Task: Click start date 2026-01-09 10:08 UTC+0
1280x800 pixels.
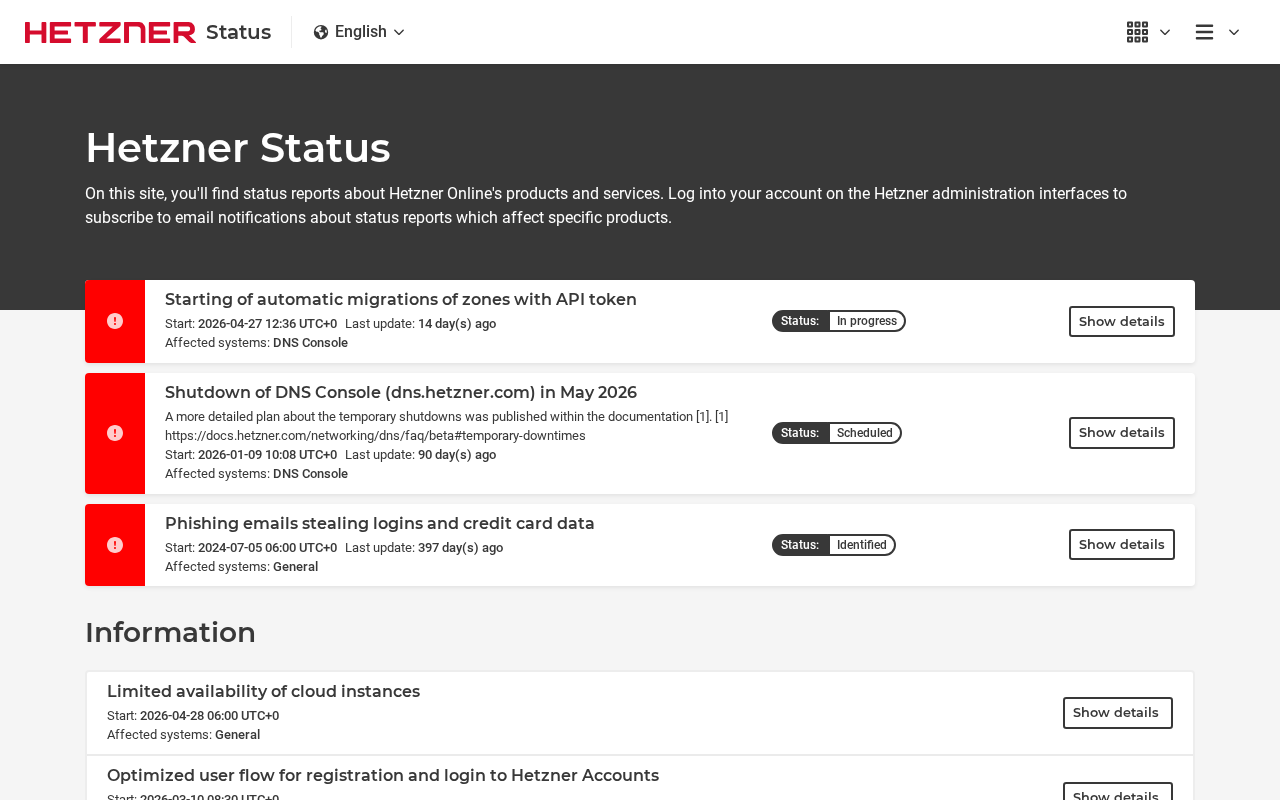Action: coord(267,455)
